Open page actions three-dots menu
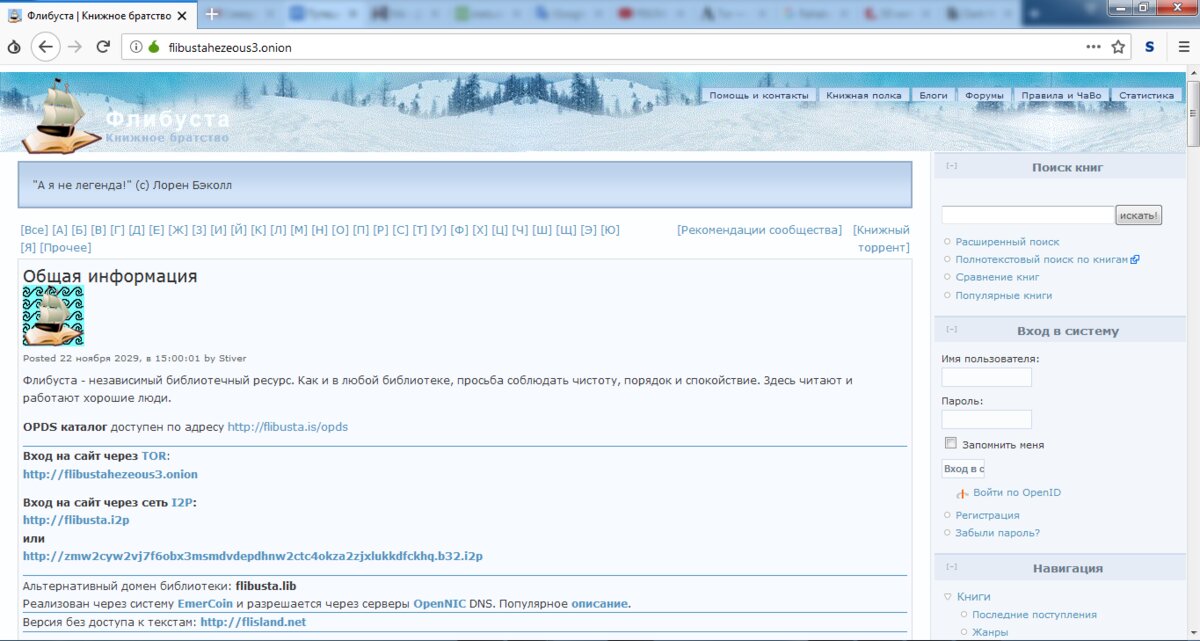Viewport: 1200px width, 641px height. click(1093, 47)
